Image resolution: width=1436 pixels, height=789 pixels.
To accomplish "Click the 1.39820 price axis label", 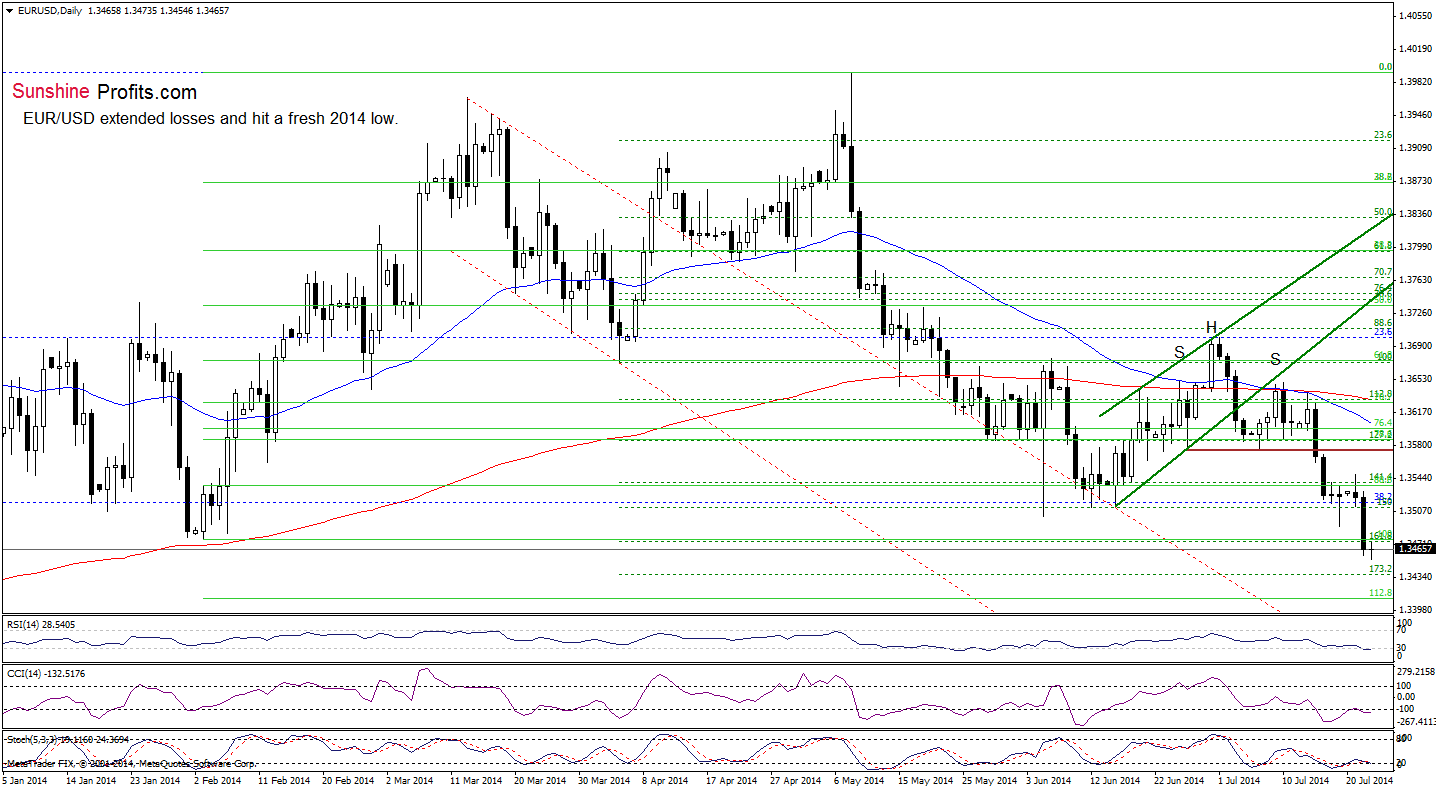I will (x=1416, y=81).
